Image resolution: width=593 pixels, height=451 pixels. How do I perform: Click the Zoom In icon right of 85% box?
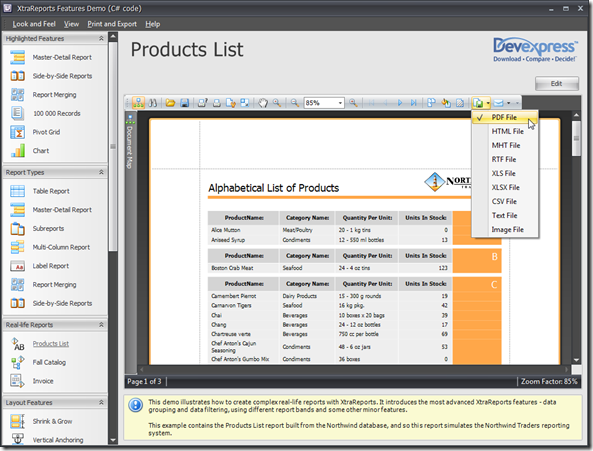coord(353,103)
